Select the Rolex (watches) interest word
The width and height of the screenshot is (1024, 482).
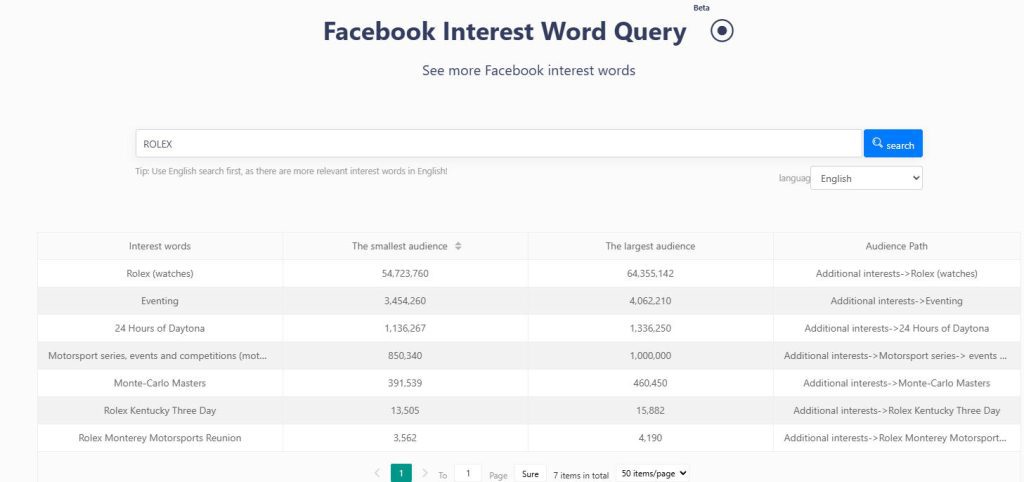tap(160, 273)
